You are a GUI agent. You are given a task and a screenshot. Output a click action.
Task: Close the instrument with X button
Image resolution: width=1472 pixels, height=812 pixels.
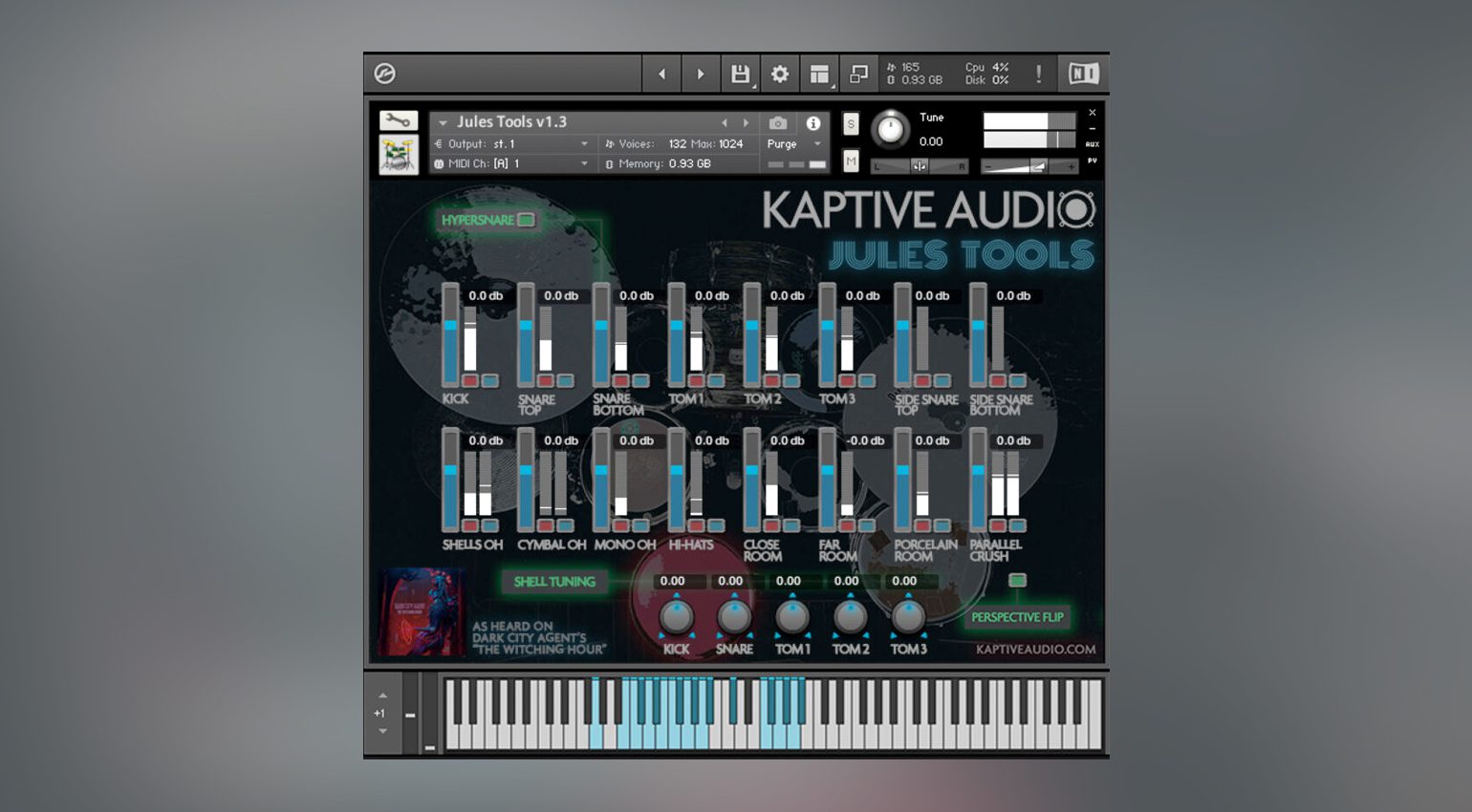[x=1093, y=113]
